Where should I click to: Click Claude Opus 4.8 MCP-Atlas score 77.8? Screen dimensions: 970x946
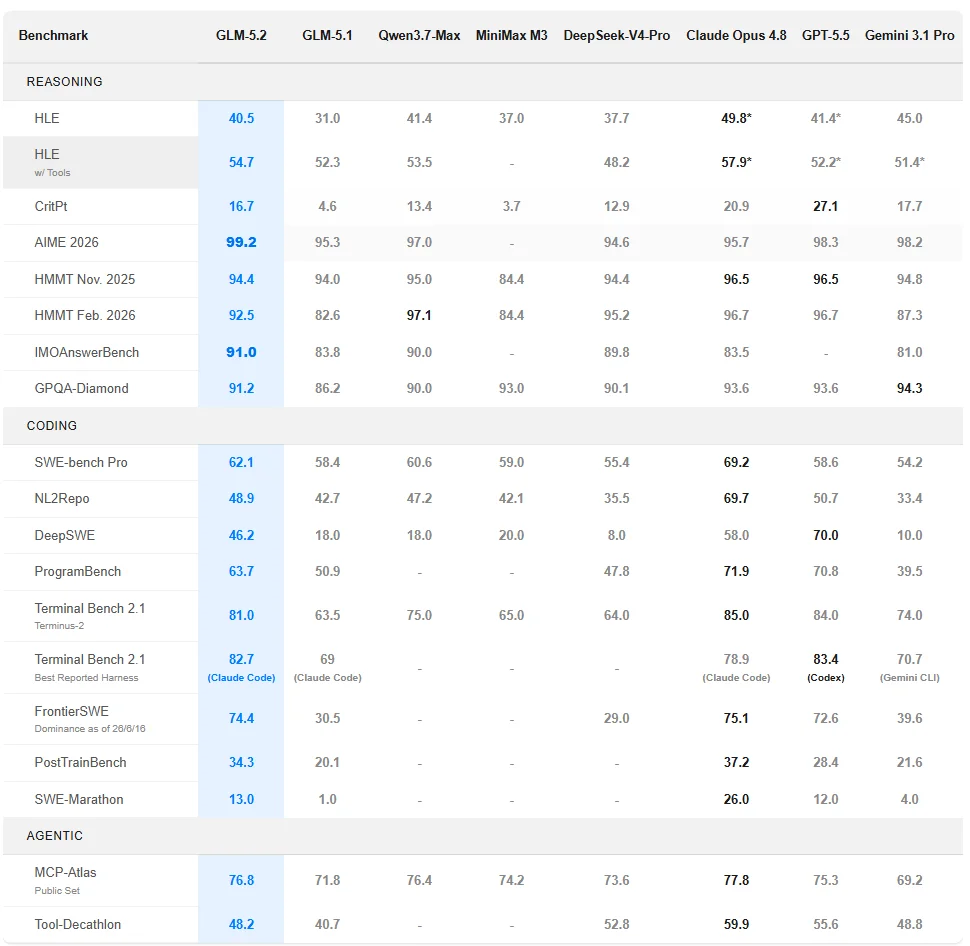click(x=736, y=880)
